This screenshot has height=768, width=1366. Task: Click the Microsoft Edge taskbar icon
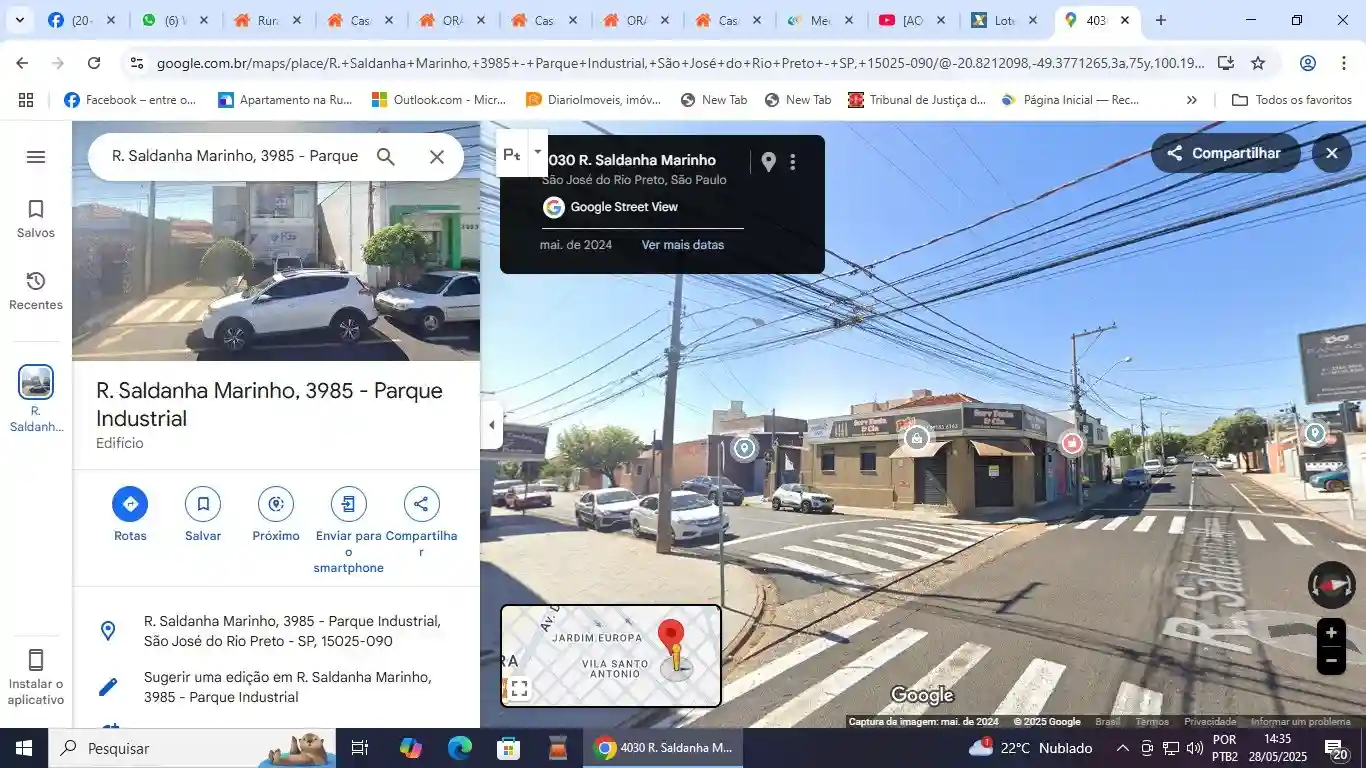click(459, 748)
